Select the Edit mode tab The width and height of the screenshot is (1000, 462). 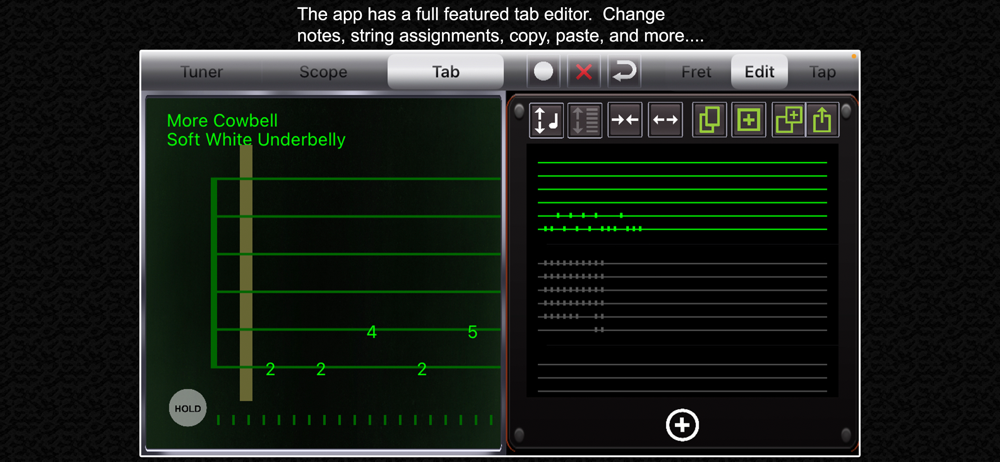(x=759, y=72)
